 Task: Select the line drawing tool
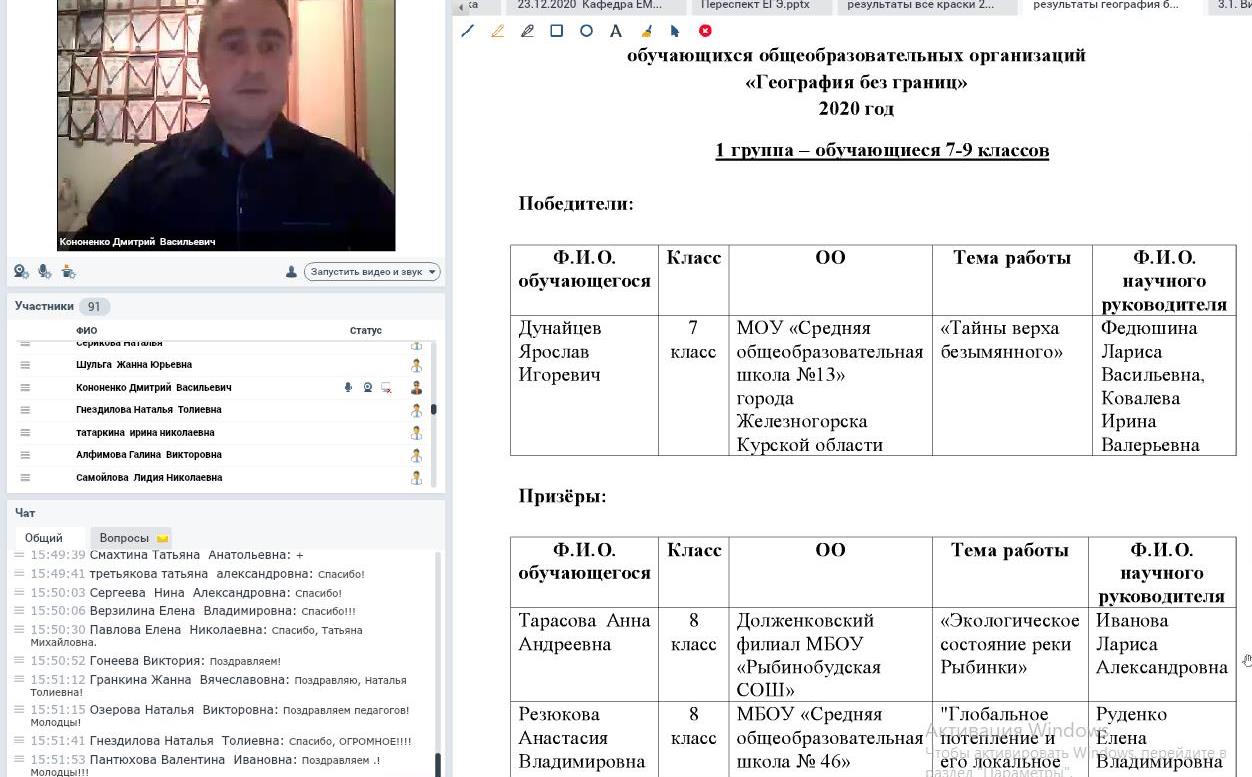pos(467,31)
